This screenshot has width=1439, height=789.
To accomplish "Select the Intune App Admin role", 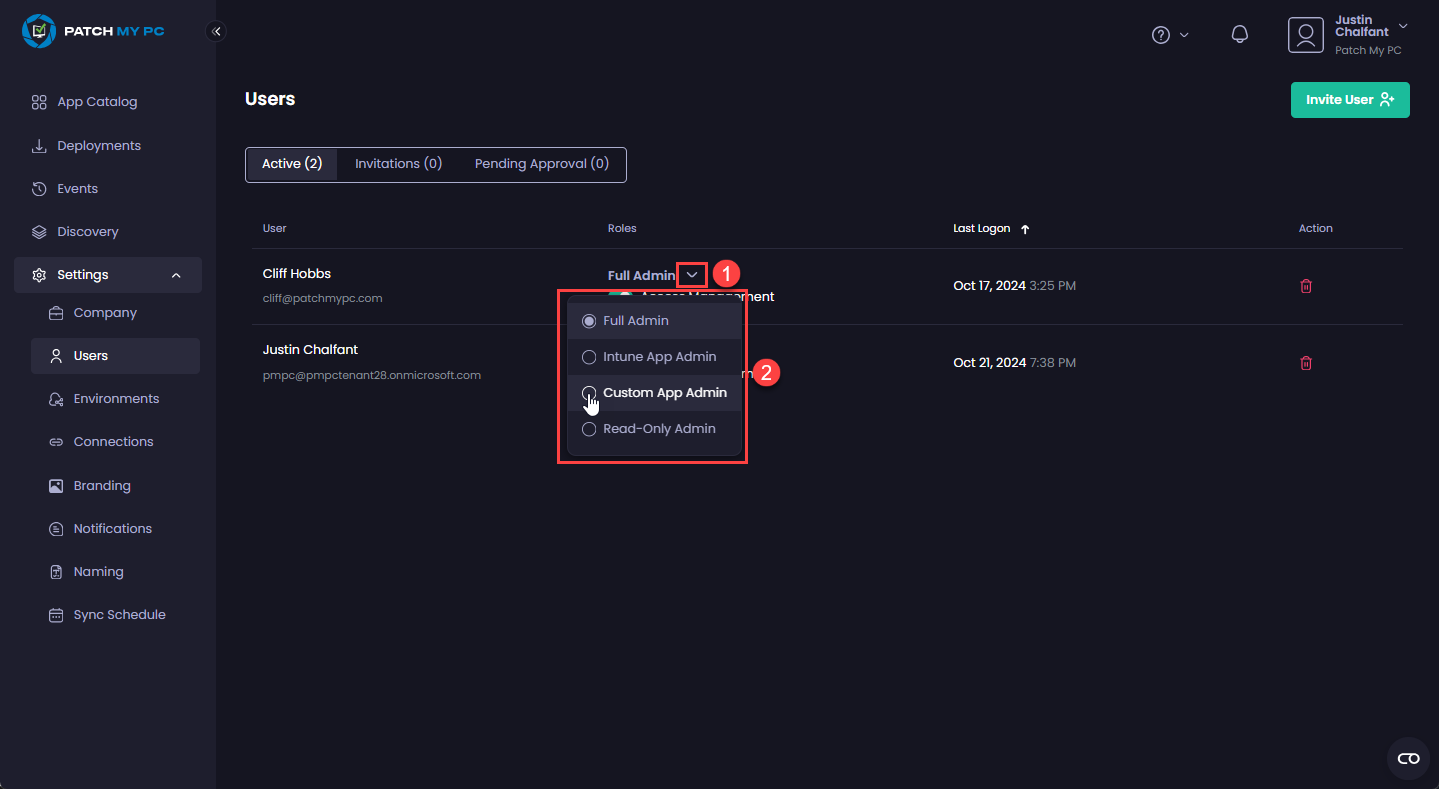I will coord(659,357).
